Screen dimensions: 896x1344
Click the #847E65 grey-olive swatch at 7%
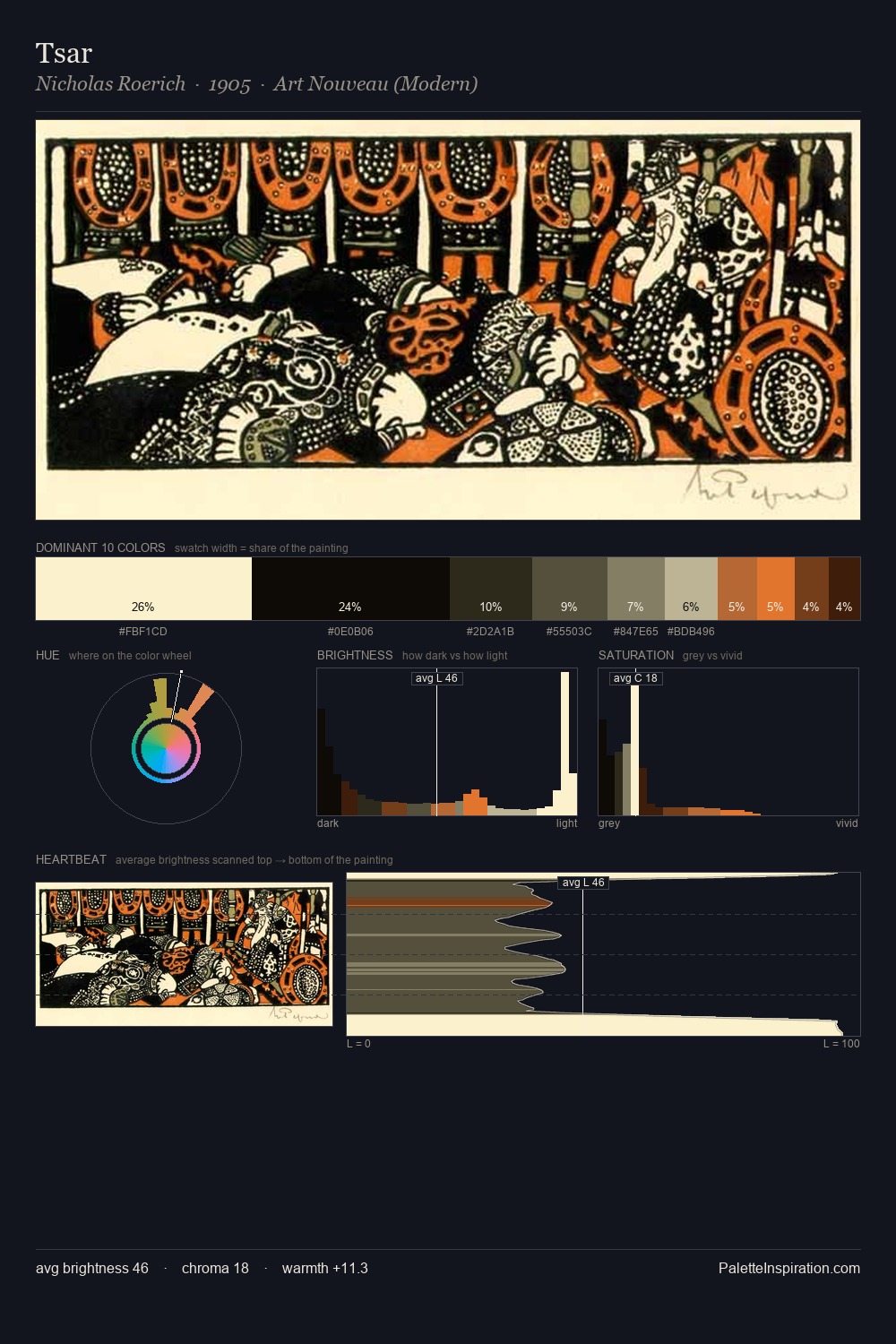point(636,589)
